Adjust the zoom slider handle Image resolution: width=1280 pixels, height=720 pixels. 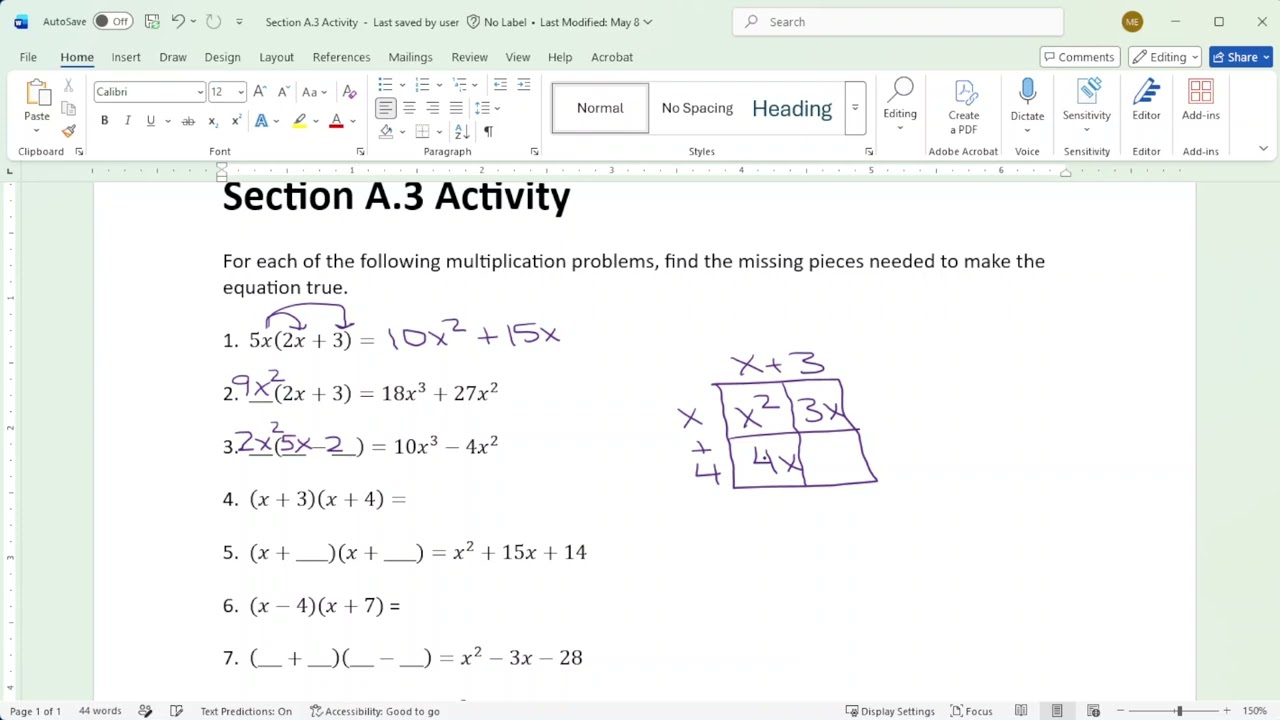(1179, 711)
